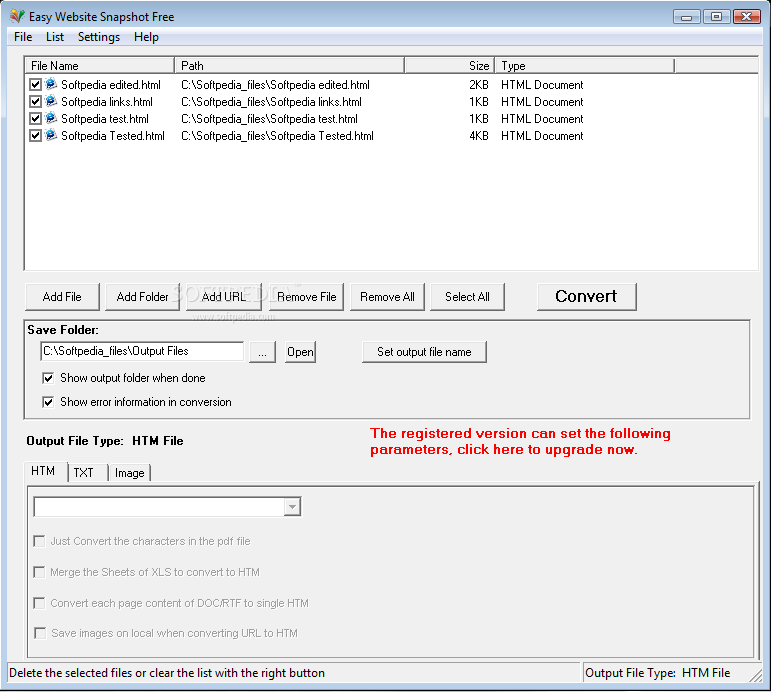
Task: Click the Select All button
Action: click(x=467, y=297)
